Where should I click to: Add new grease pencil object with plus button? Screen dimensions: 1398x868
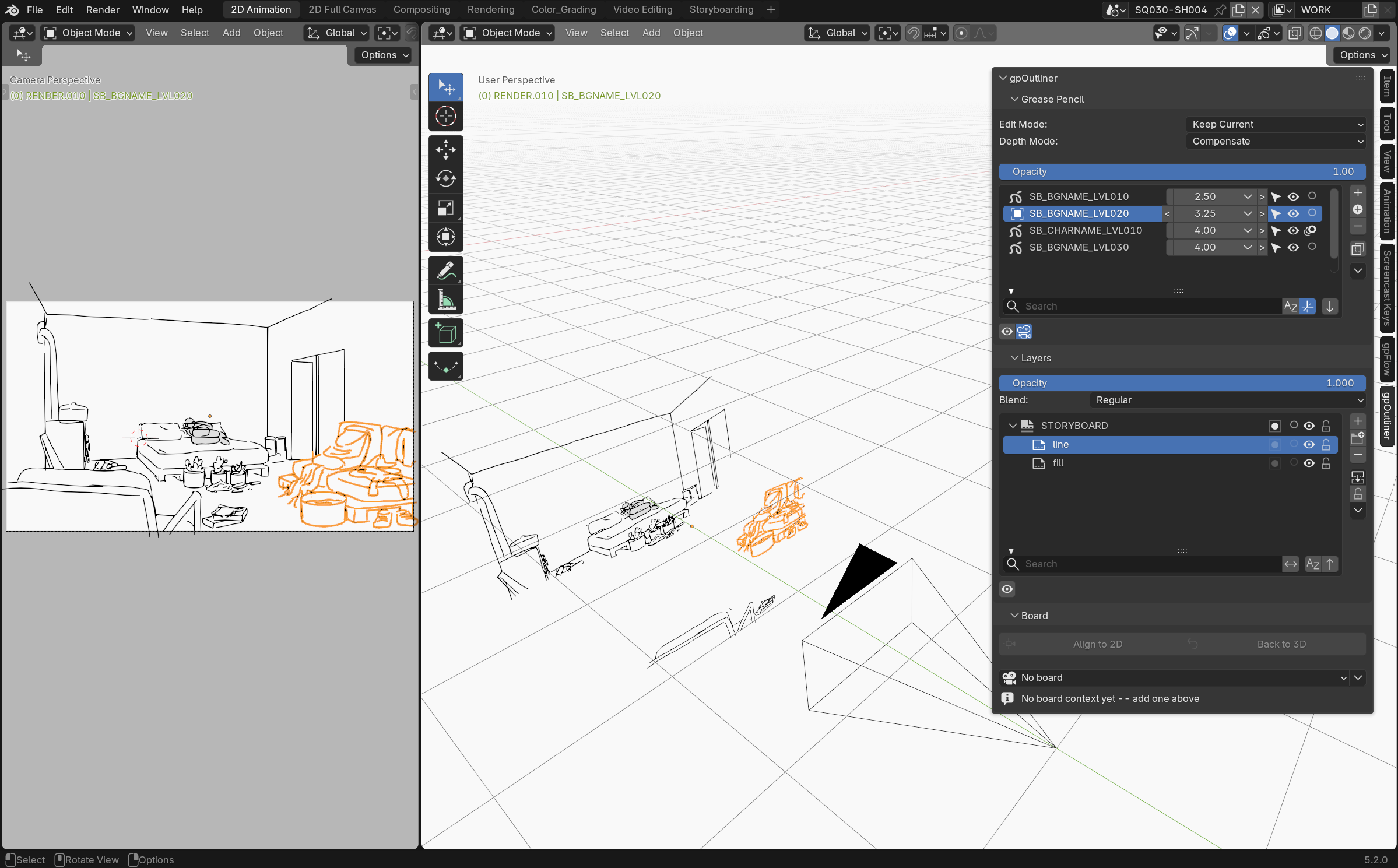click(x=1358, y=192)
